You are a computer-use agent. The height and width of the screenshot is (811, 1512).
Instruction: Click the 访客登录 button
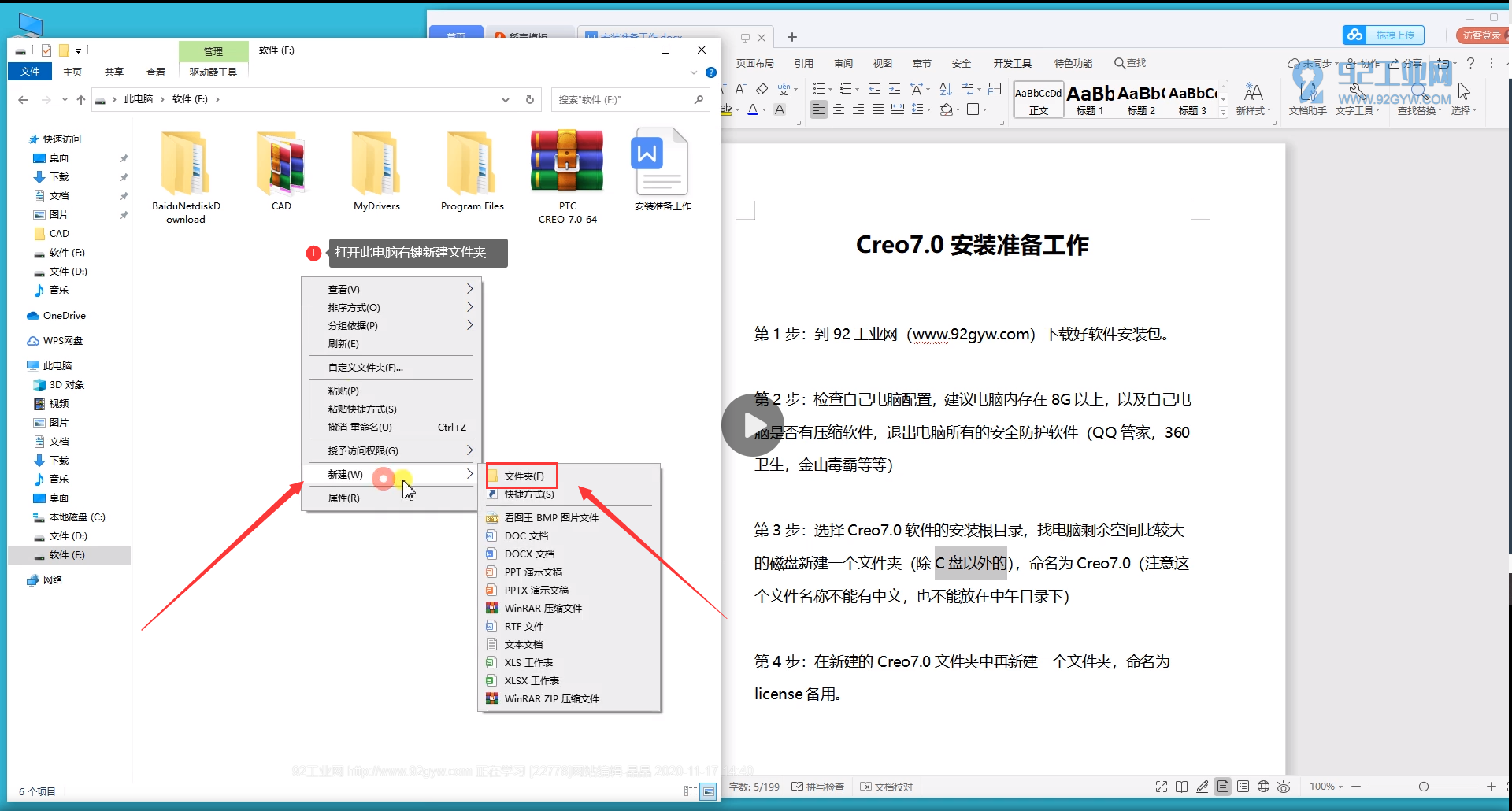pyautogui.click(x=1481, y=35)
